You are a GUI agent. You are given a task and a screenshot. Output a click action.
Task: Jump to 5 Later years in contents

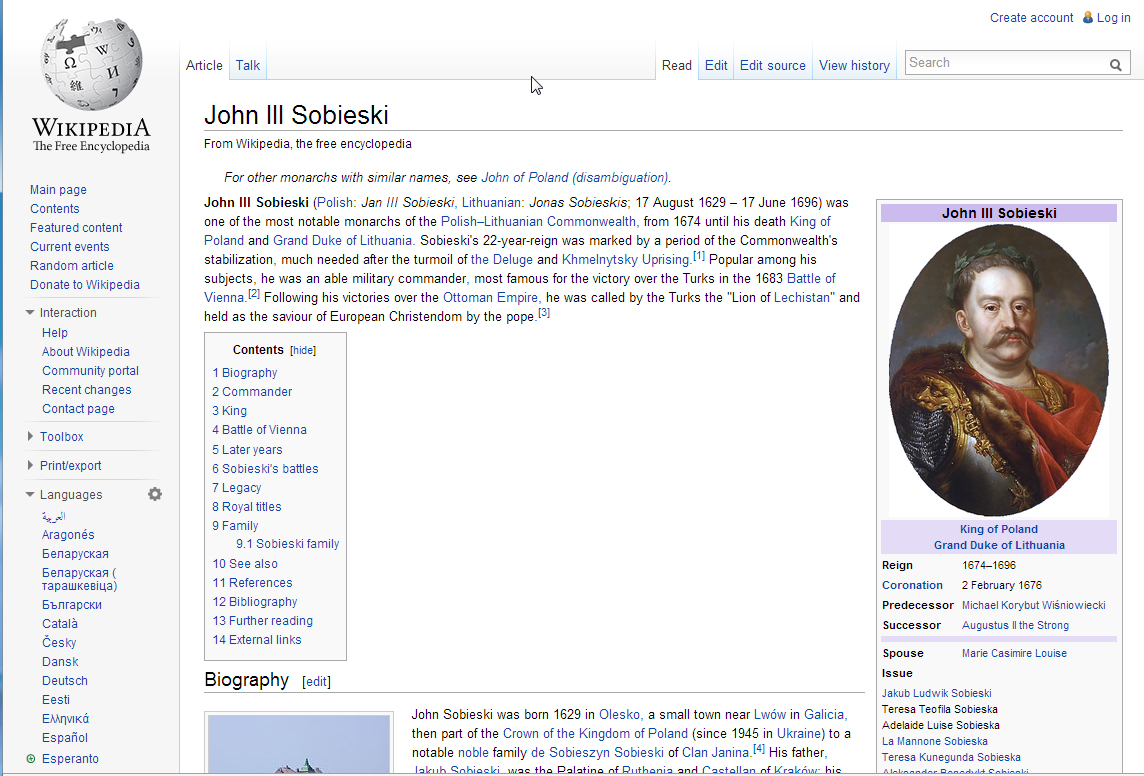point(247,450)
